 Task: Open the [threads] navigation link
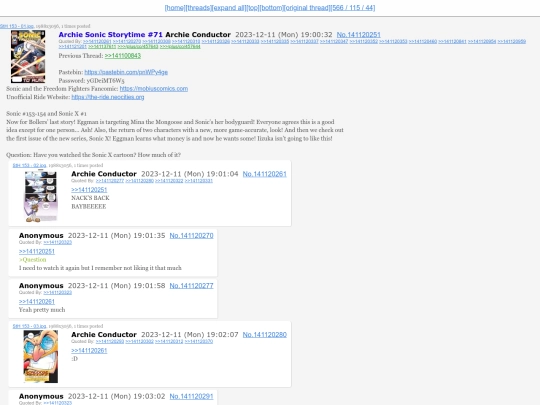[198, 8]
